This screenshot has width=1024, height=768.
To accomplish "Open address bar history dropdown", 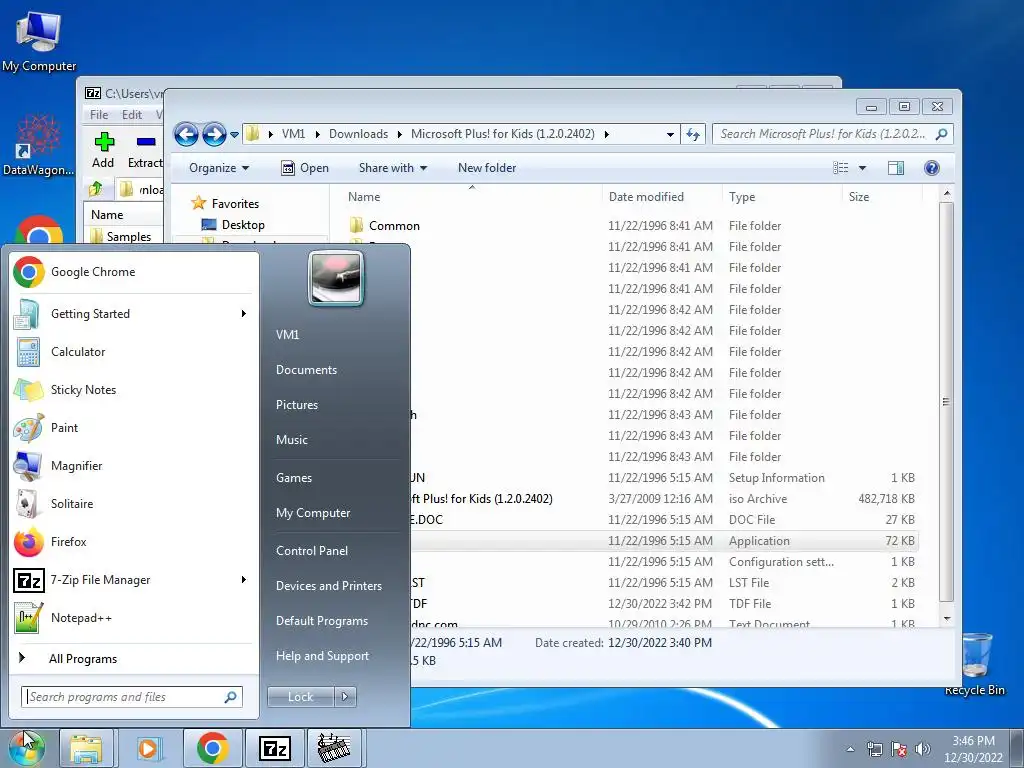I will coord(670,135).
